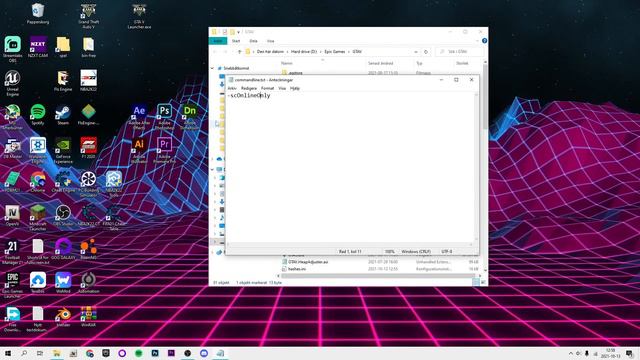Open the Recycle Bin desktop icon

38,13
